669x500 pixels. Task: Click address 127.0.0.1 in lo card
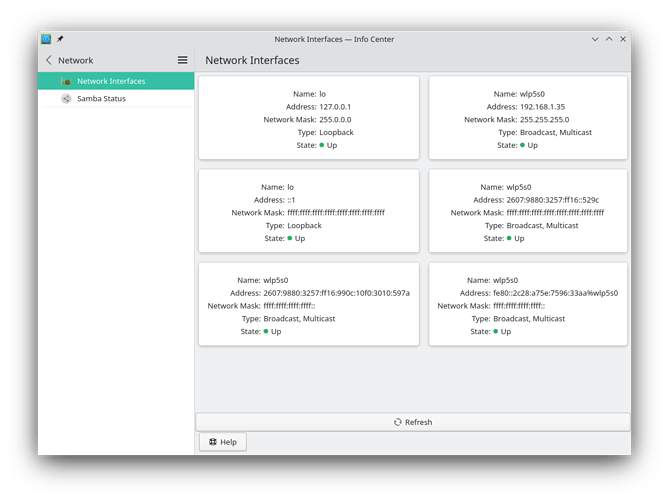coord(335,107)
